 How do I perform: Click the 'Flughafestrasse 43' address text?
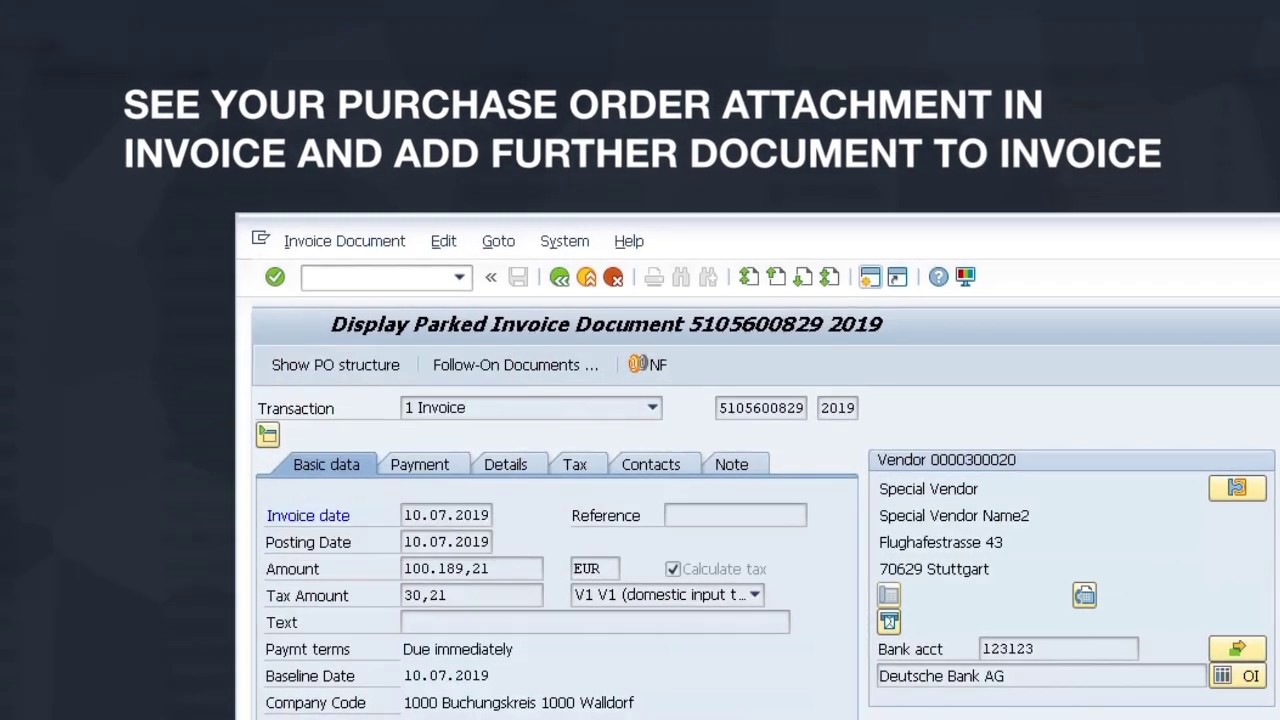[x=941, y=542]
